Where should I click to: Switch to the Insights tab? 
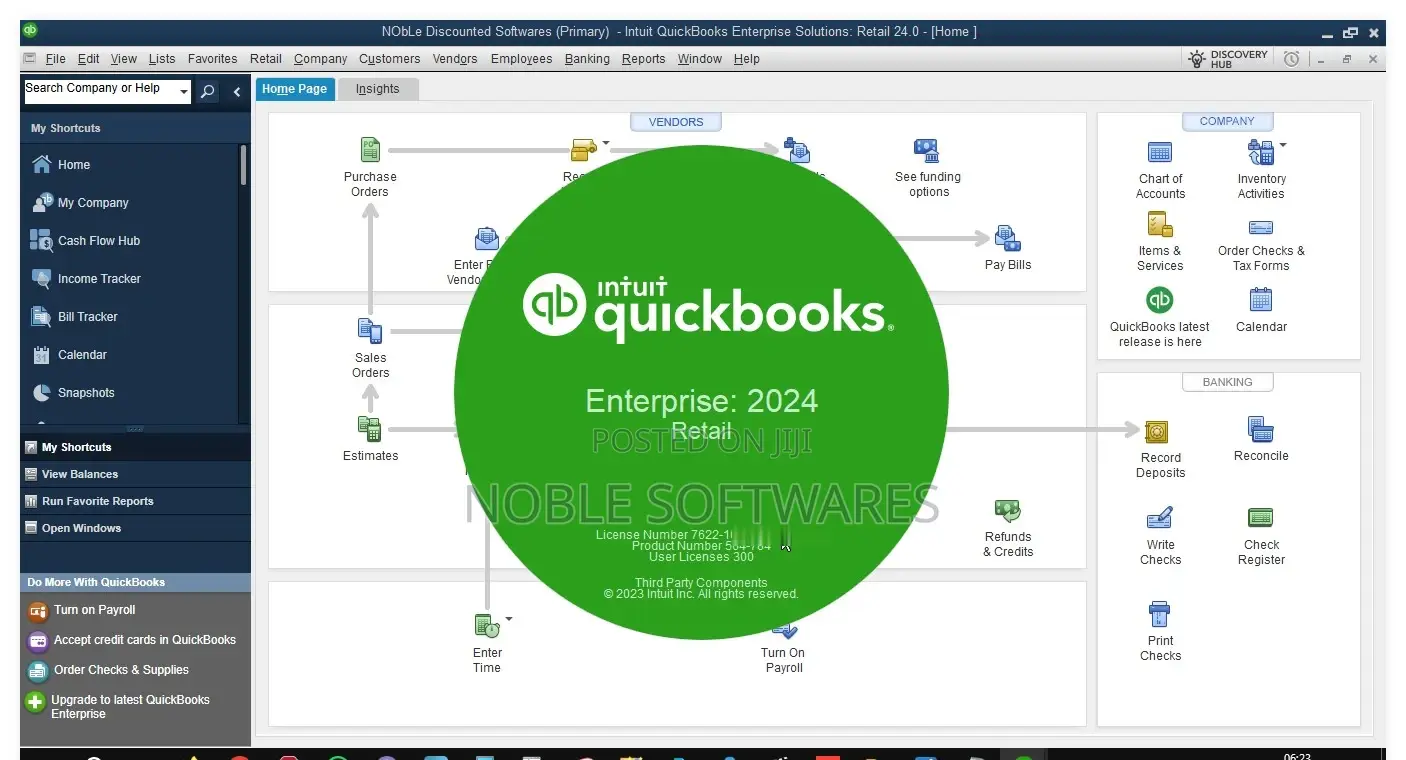(x=377, y=89)
